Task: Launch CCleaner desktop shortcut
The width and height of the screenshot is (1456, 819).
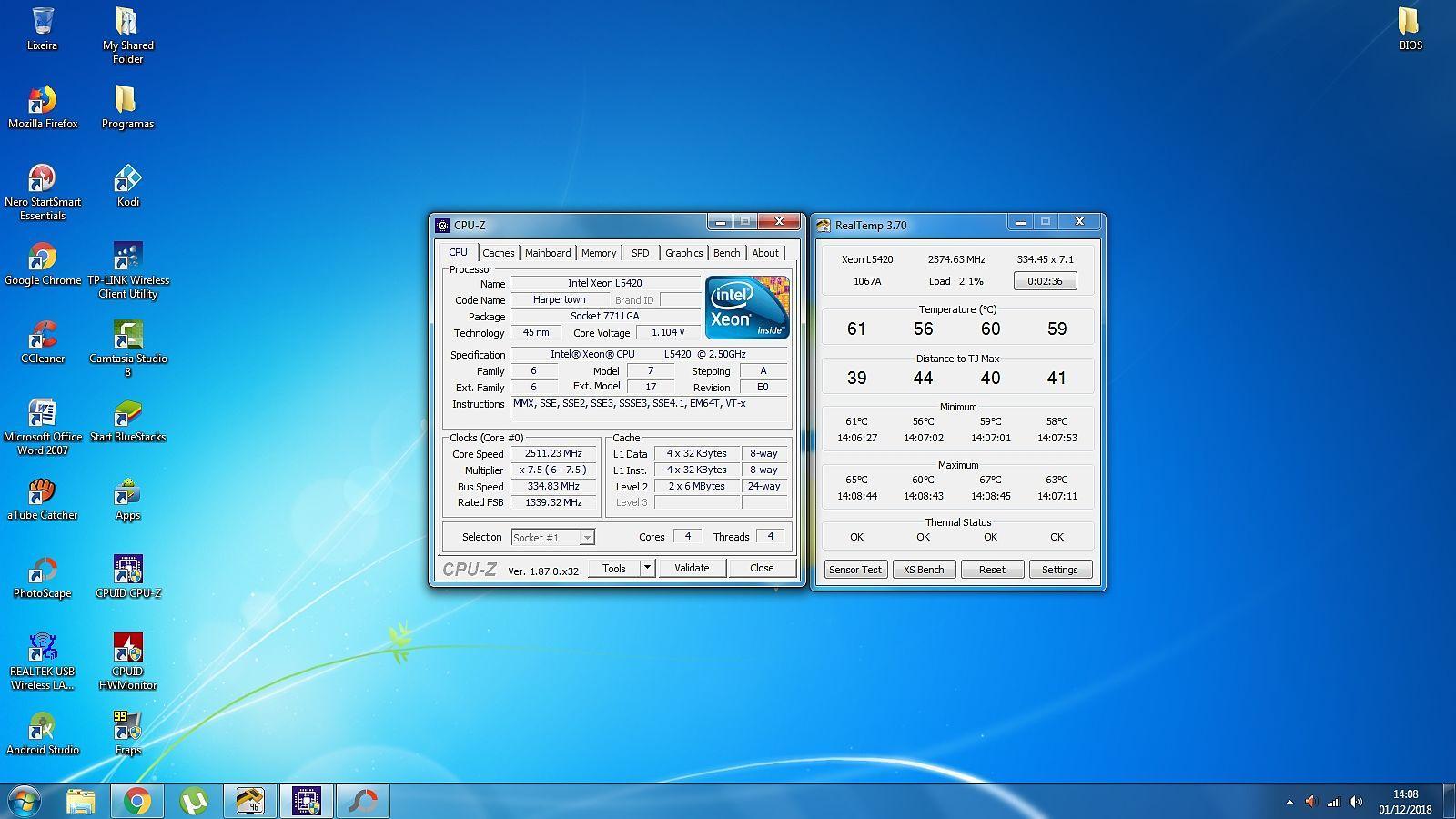Action: [x=43, y=342]
